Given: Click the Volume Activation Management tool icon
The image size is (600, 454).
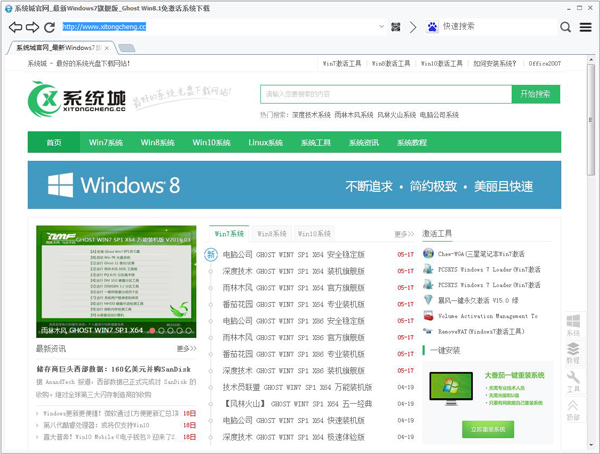Looking at the screenshot, I should coord(428,316).
